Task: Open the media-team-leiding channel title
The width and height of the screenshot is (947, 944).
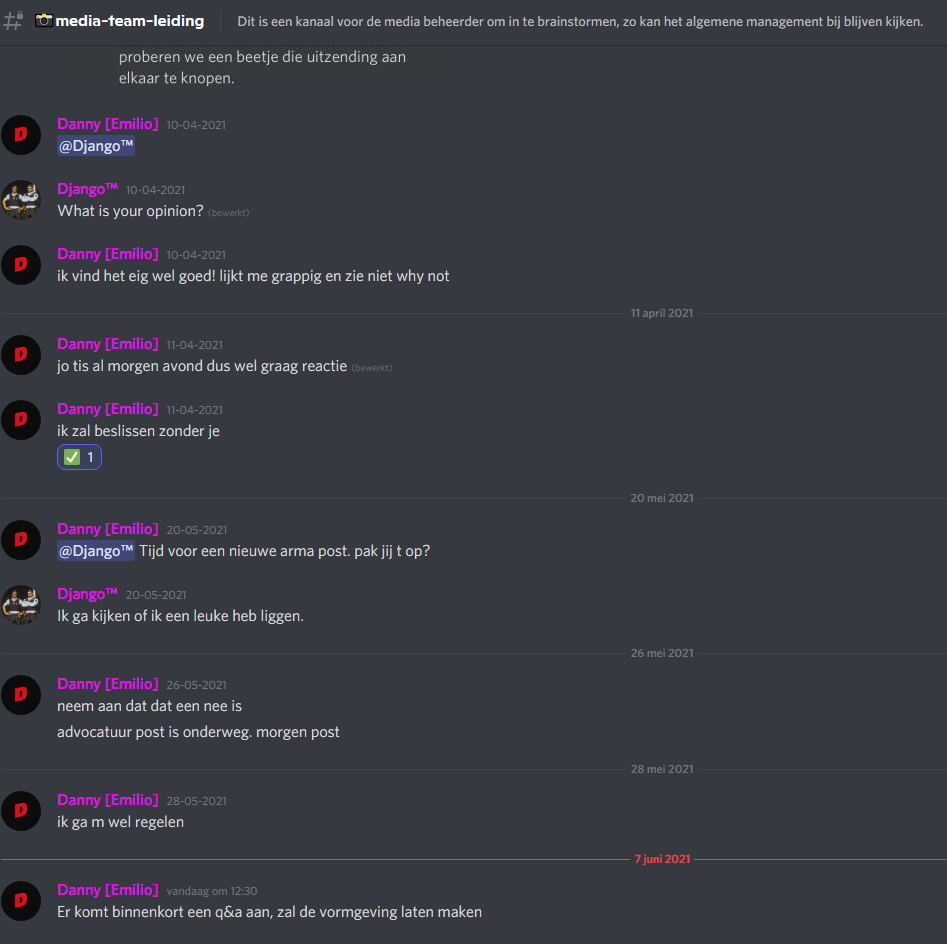Action: pyautogui.click(x=130, y=21)
